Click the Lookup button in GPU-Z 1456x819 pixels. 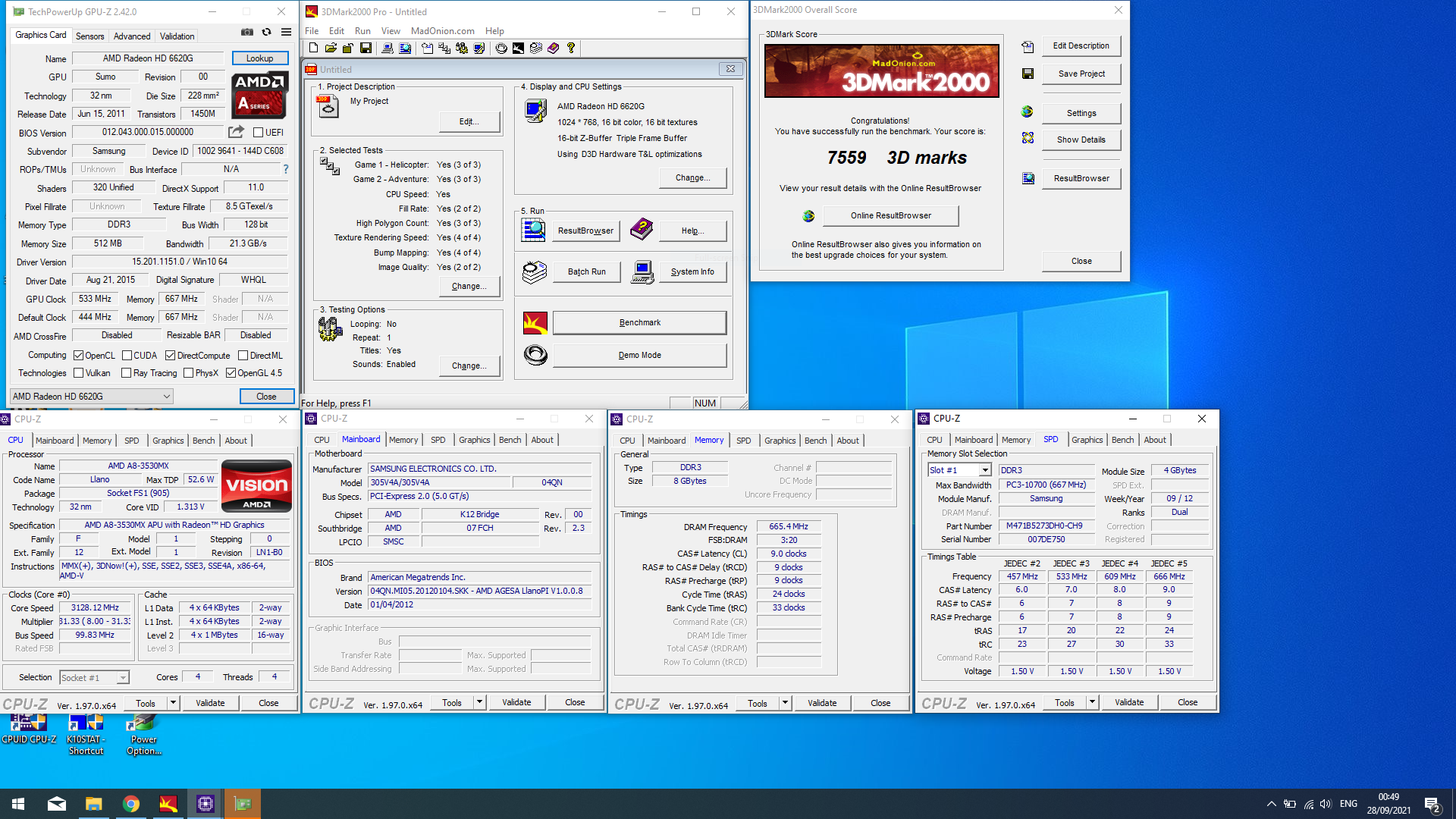(x=259, y=58)
